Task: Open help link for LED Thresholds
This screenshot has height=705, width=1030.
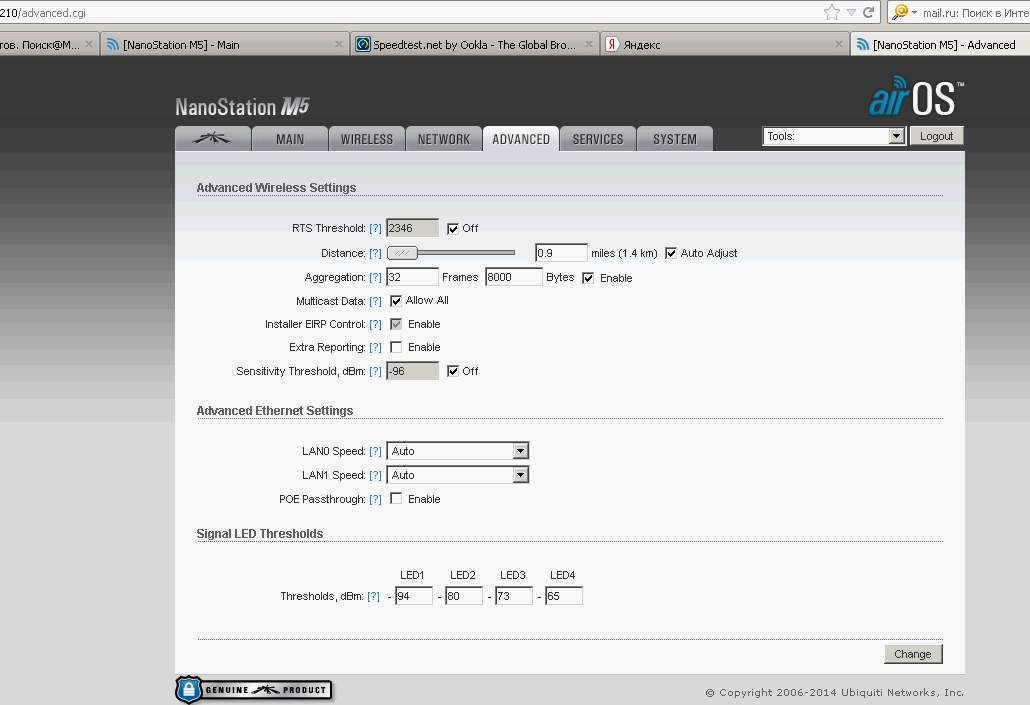Action: click(373, 596)
